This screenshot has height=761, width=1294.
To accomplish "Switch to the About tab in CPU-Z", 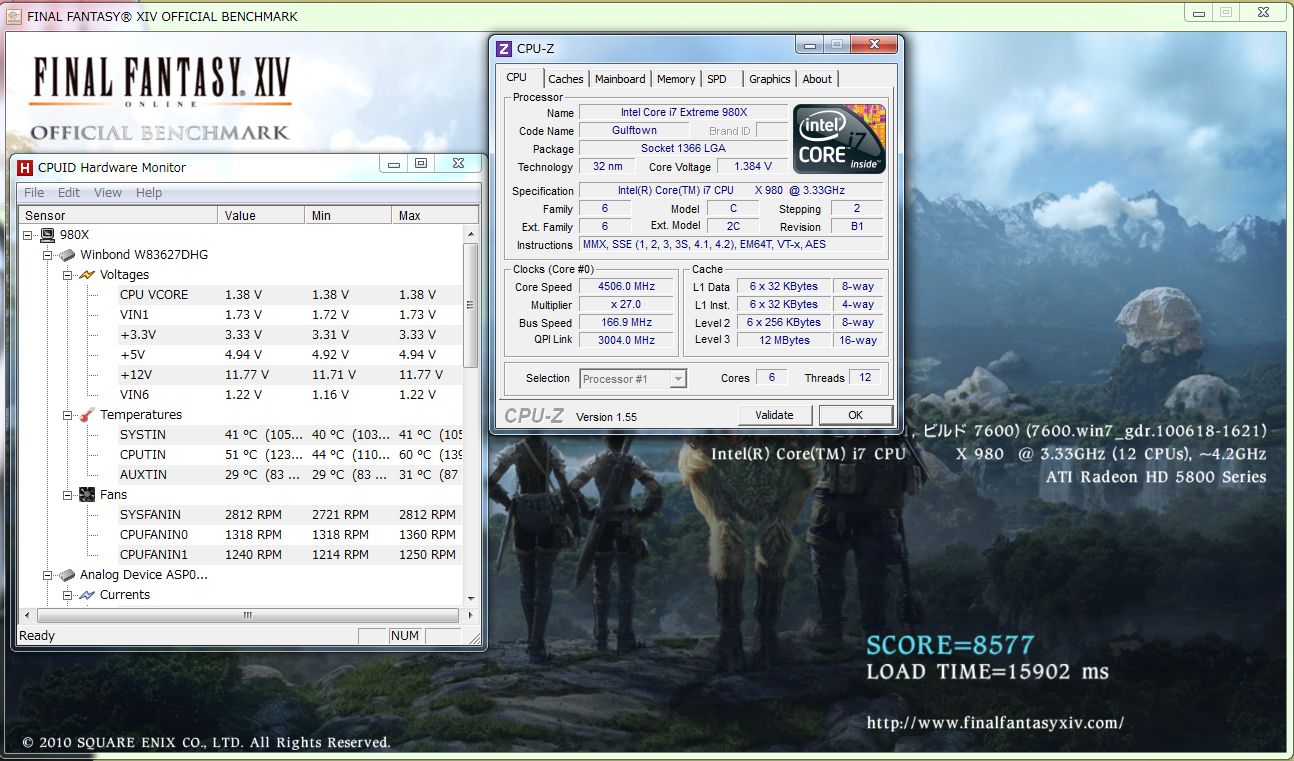I will pos(817,79).
